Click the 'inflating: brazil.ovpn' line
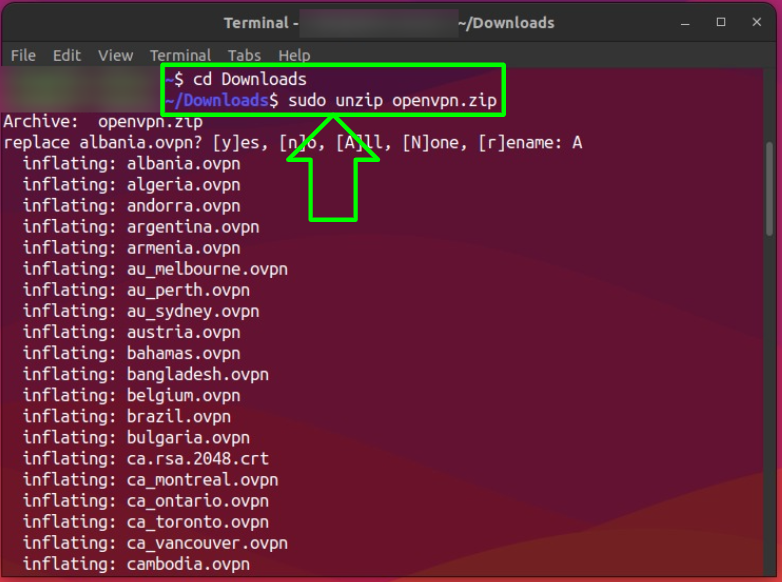The width and height of the screenshot is (782, 582). coord(127,416)
